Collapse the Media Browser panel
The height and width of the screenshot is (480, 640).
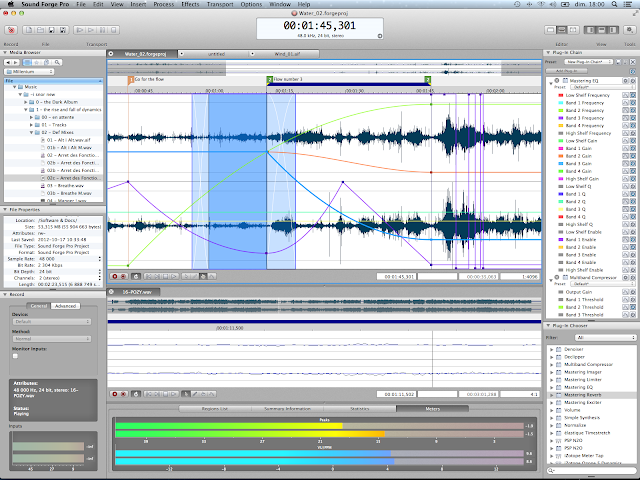[5, 53]
